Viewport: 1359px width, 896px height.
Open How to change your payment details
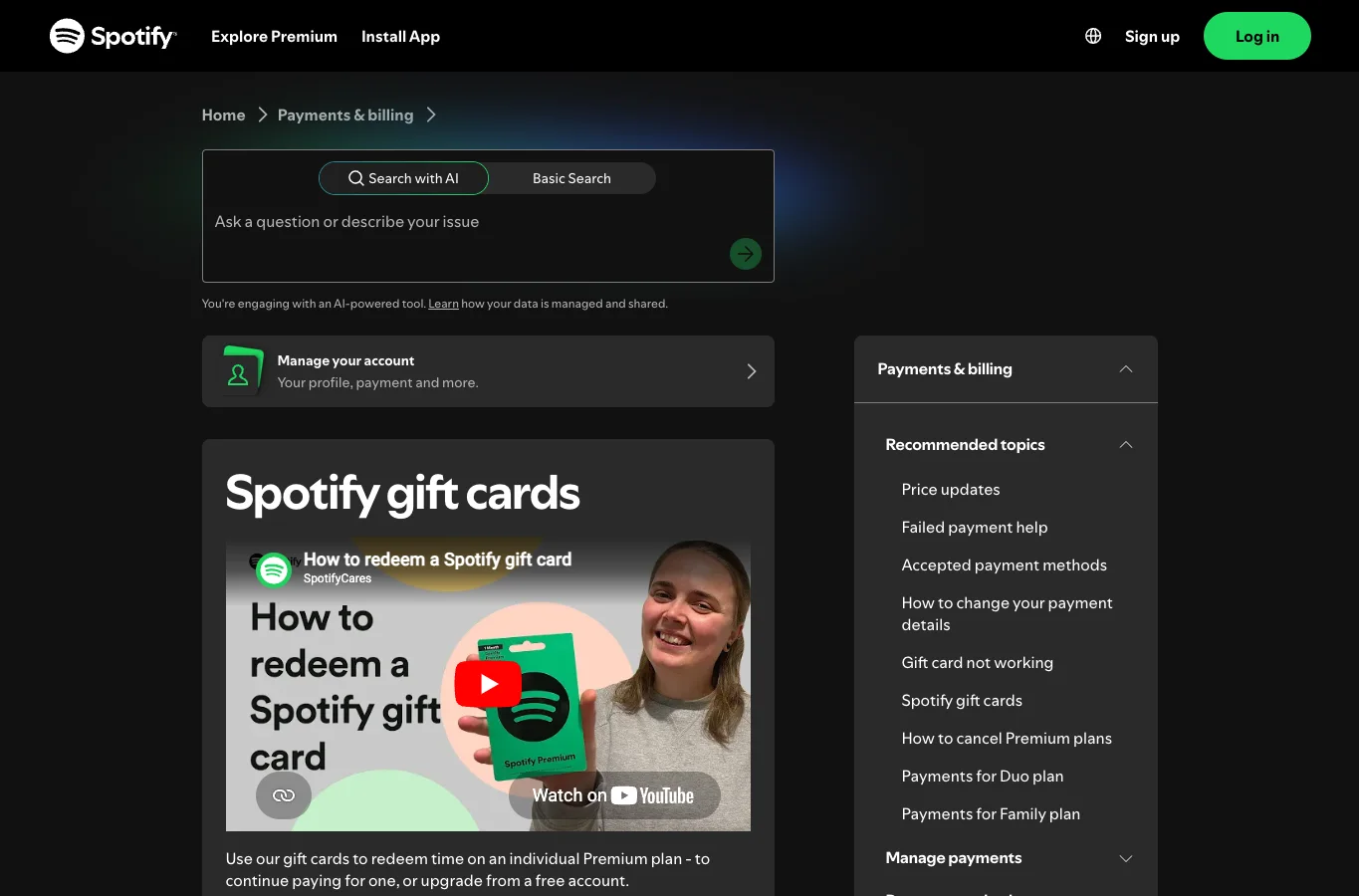pyautogui.click(x=1007, y=613)
